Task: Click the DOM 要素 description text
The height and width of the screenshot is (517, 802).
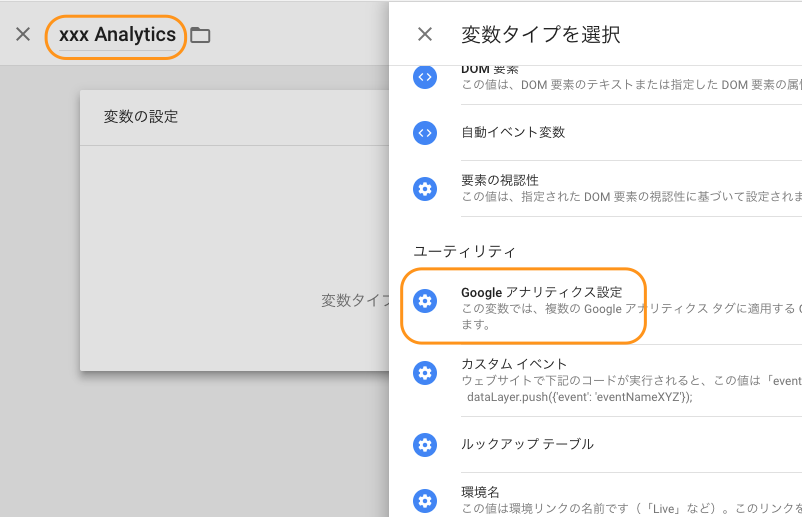Action: 632,85
